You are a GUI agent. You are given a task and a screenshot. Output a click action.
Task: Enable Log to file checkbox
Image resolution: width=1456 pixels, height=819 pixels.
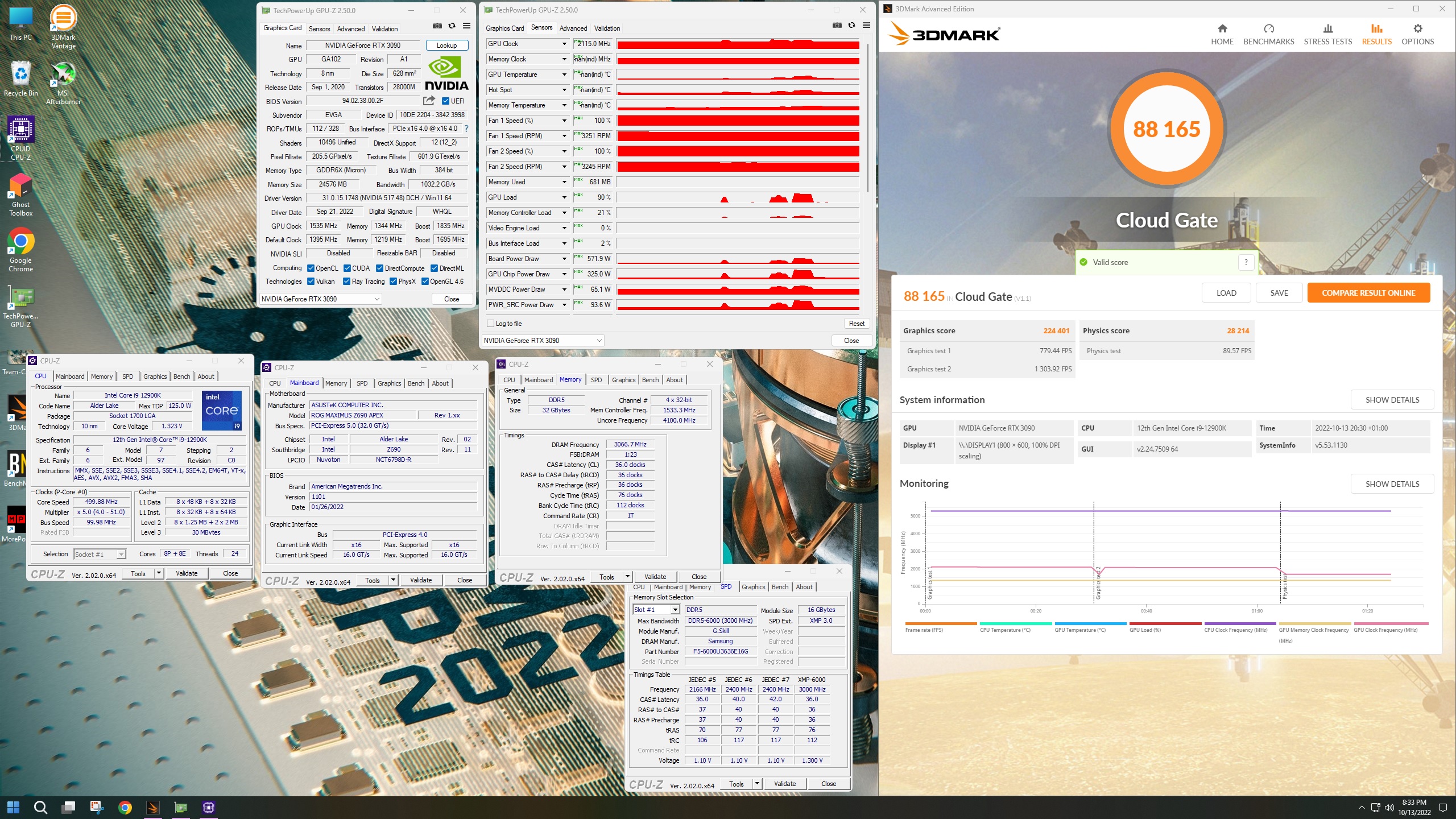point(490,324)
